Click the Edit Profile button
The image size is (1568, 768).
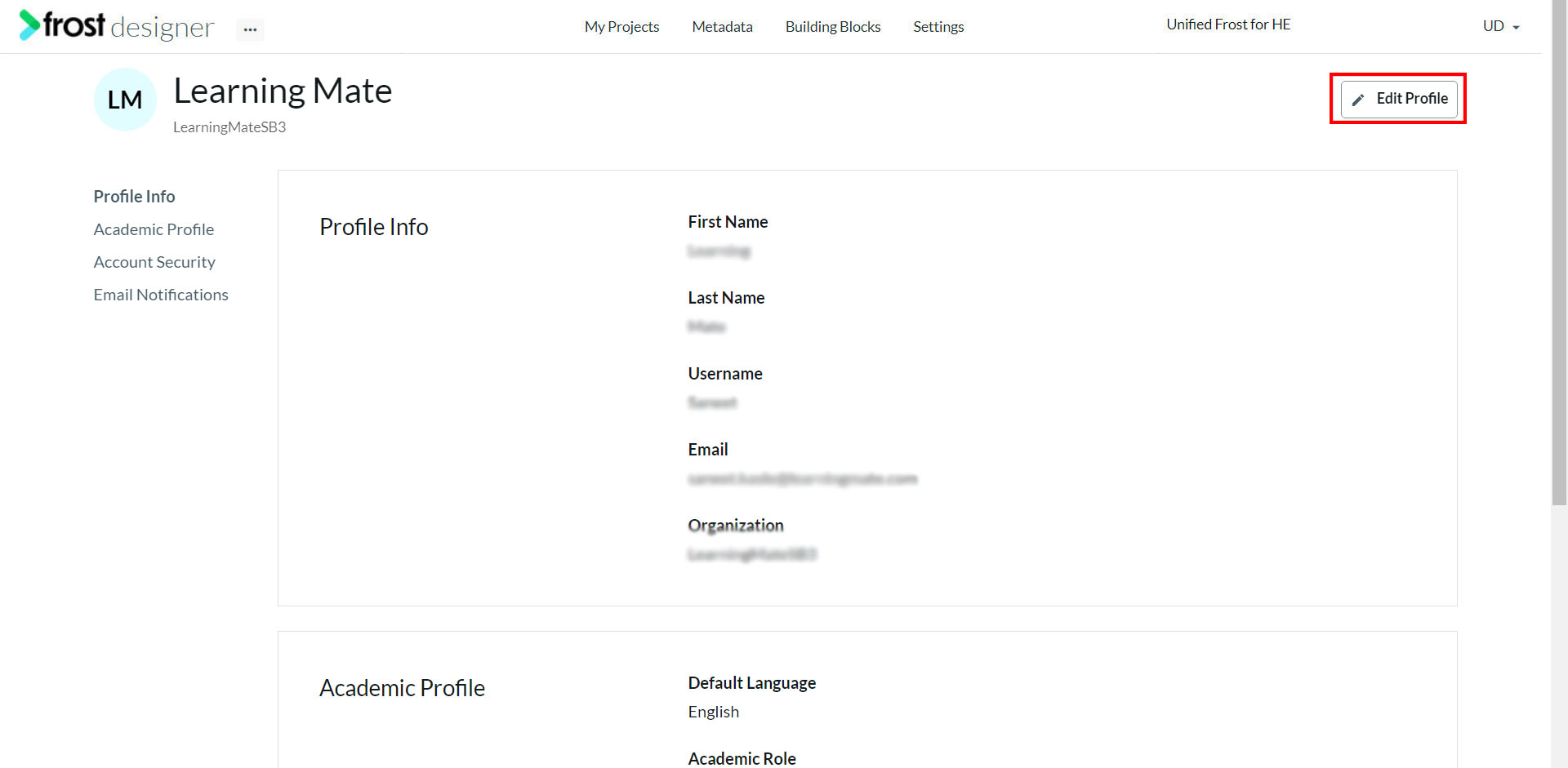[1399, 99]
